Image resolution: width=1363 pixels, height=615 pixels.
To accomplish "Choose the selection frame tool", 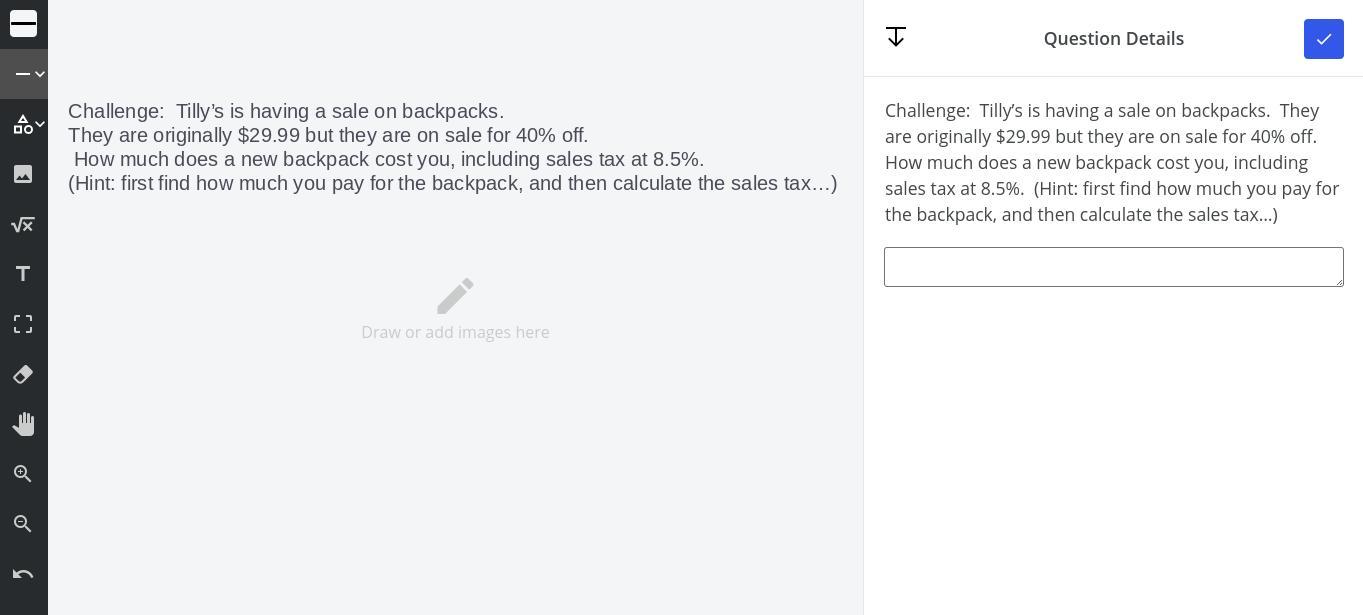I will coord(23,324).
